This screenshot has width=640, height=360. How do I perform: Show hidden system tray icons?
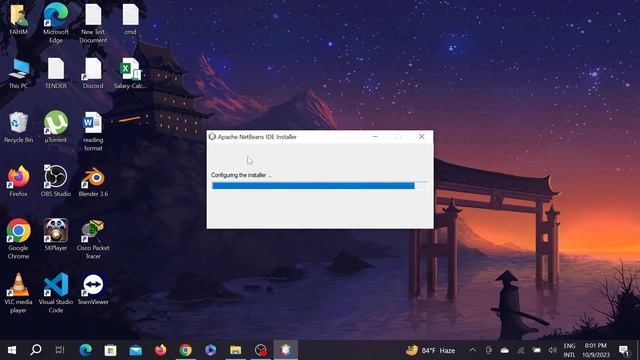coord(472,350)
